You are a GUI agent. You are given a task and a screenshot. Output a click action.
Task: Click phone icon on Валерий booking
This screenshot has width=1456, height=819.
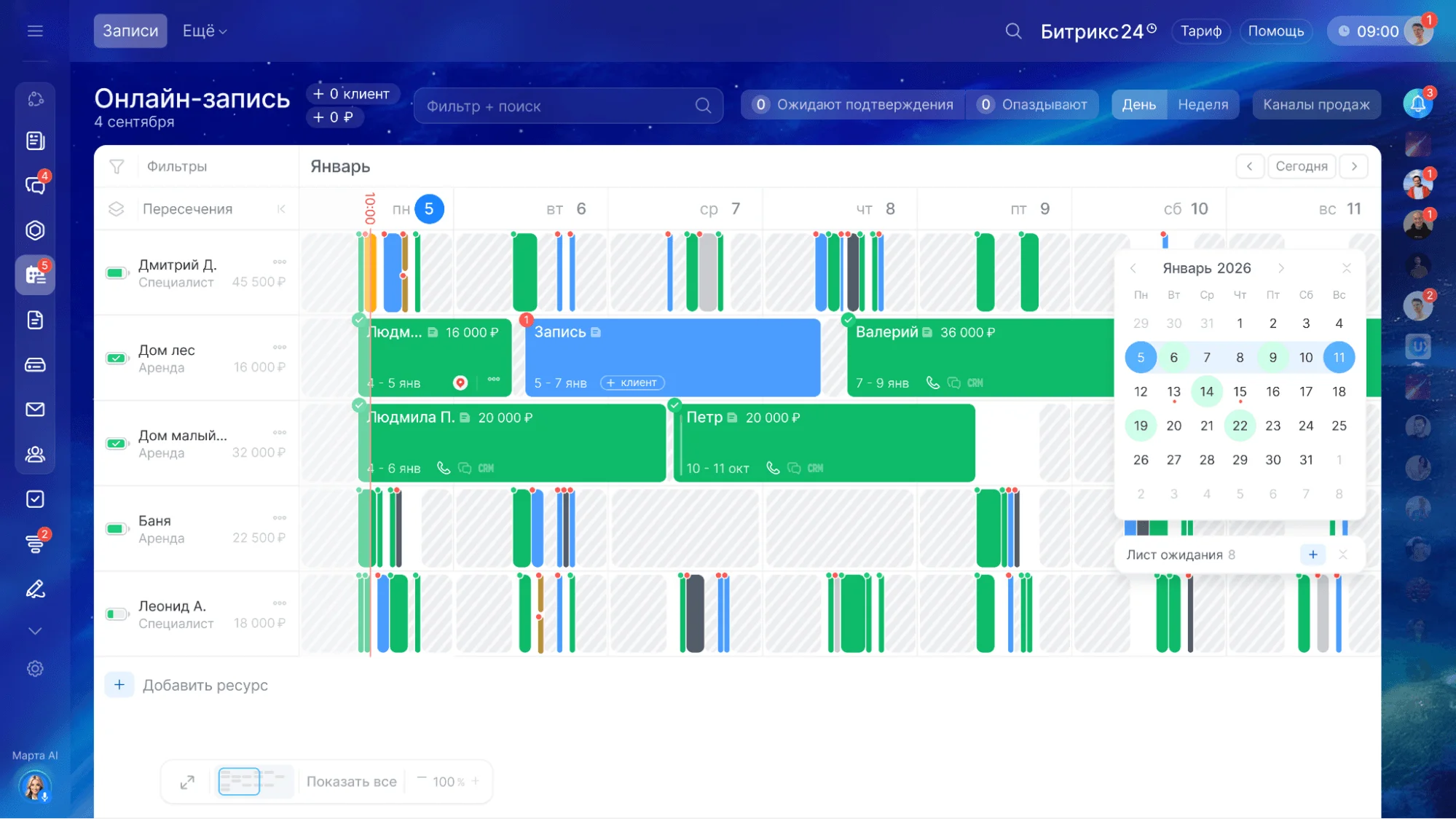tap(932, 383)
